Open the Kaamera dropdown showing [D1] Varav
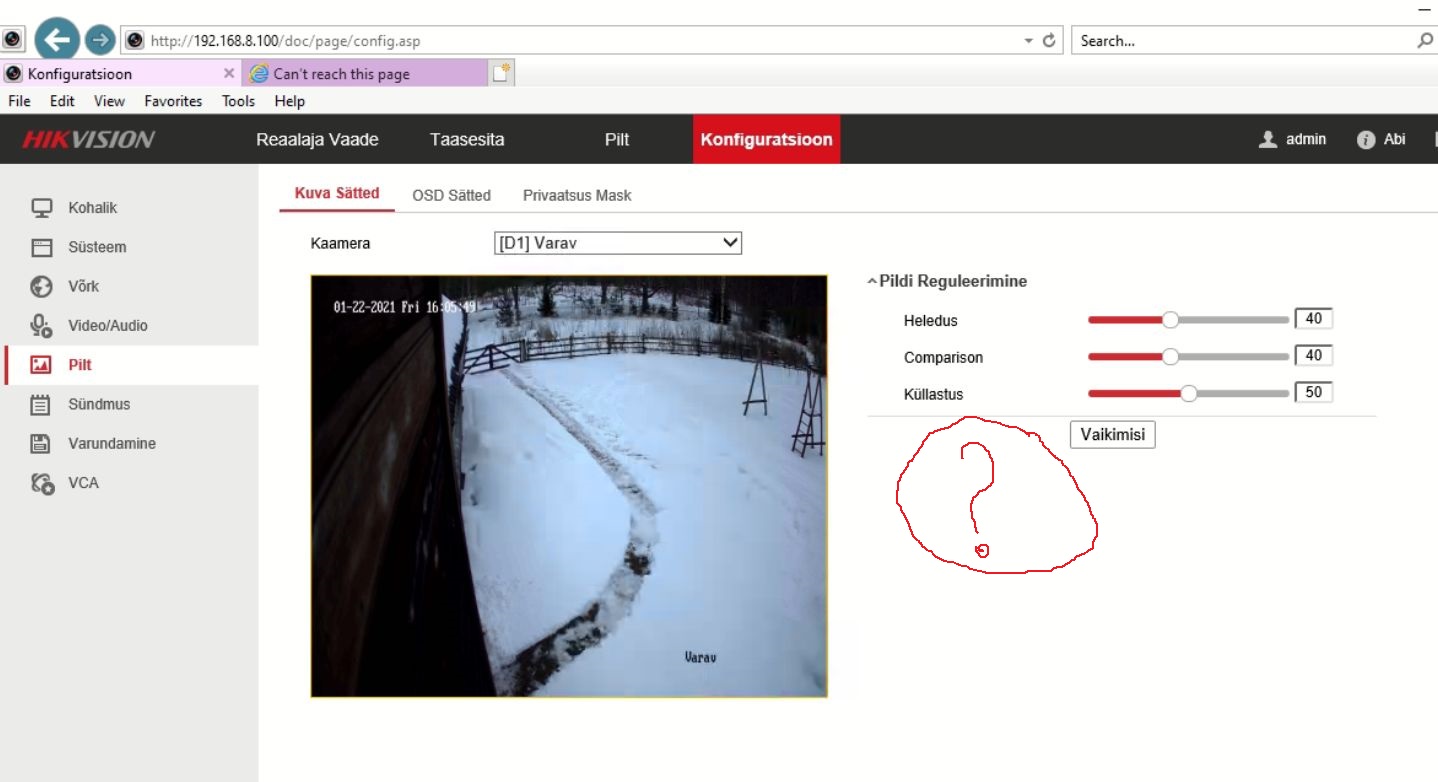Viewport: 1438px width, 782px height. pos(617,243)
